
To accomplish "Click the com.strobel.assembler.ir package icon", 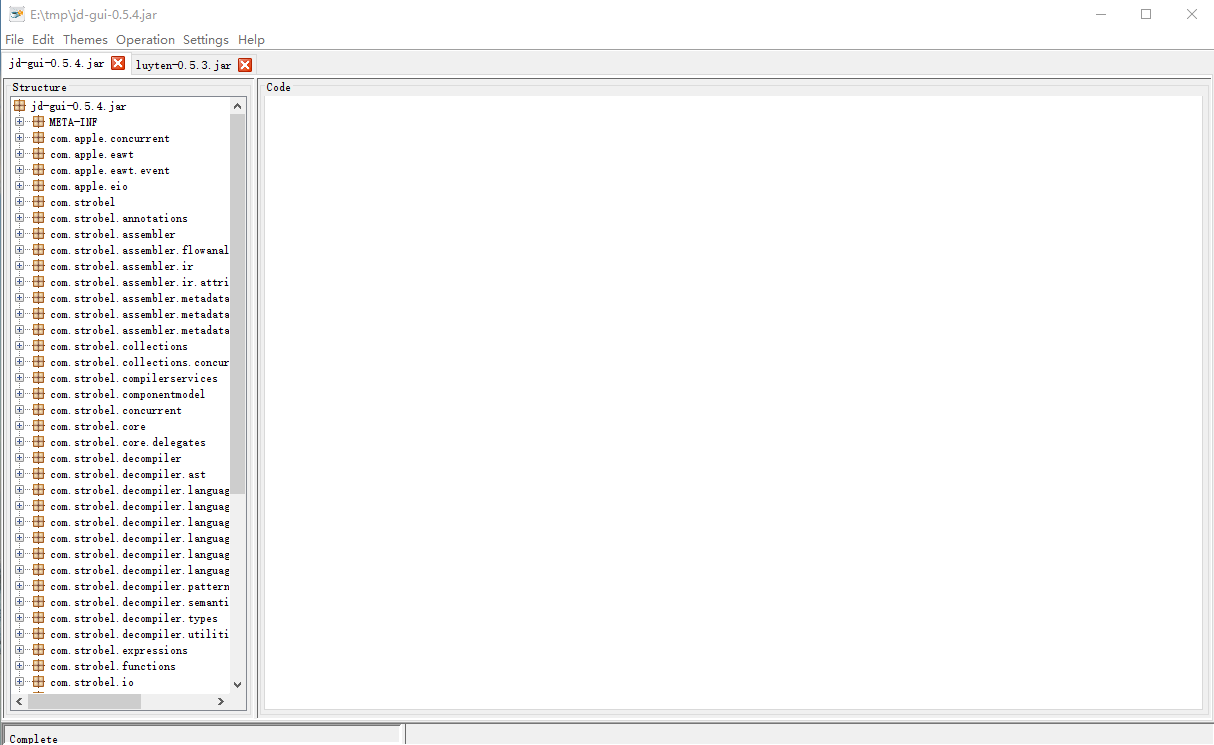I will pos(39,266).
